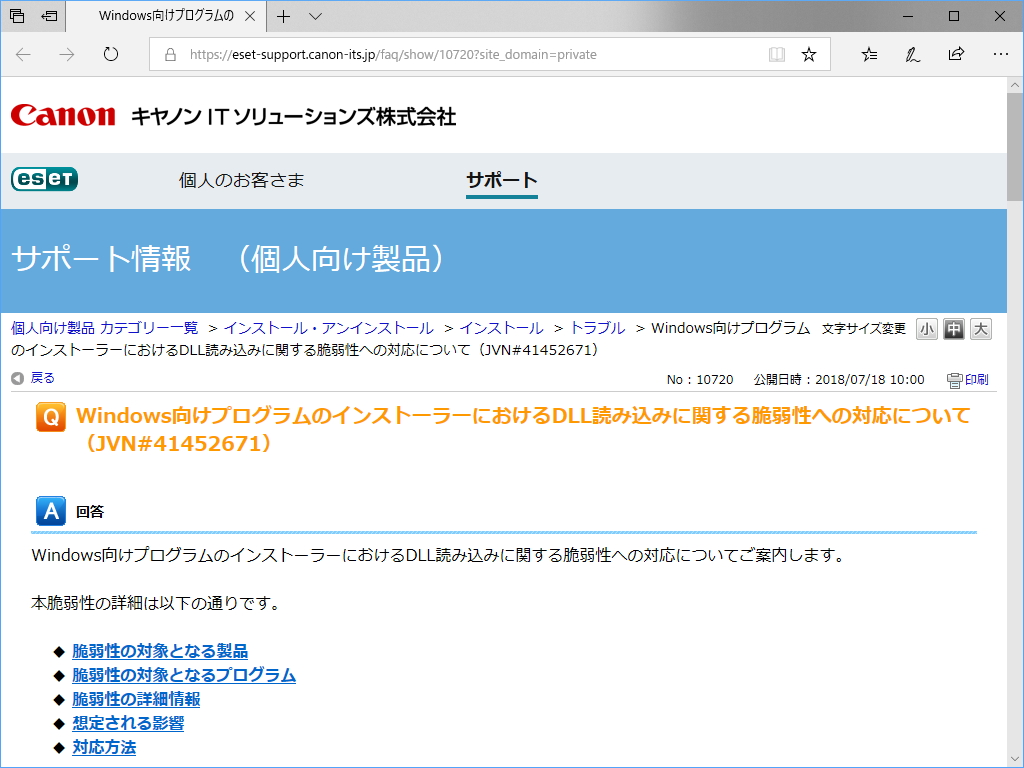Toggle font size to 大
Image resolution: width=1024 pixels, height=768 pixels.
(x=980, y=329)
